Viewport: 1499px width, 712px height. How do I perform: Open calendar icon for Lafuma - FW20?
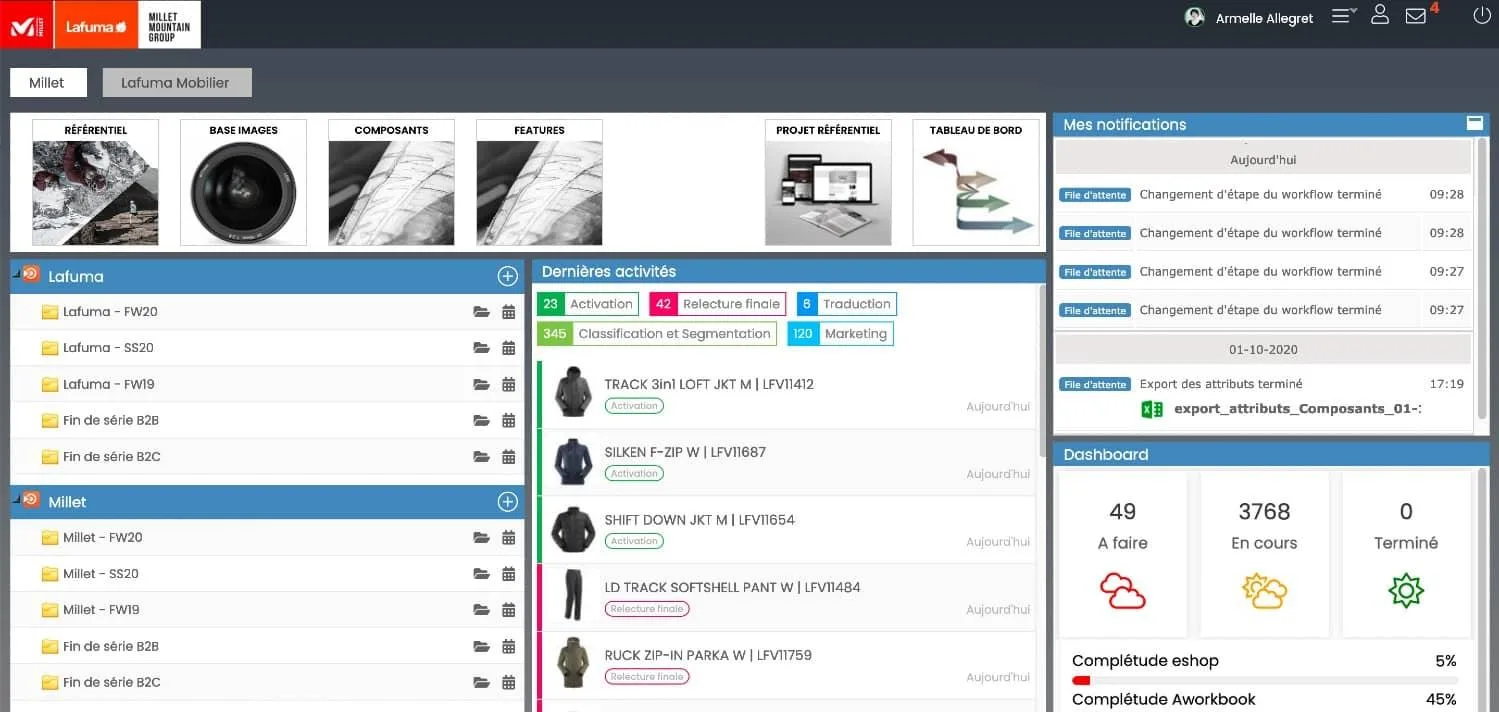pyautogui.click(x=508, y=312)
